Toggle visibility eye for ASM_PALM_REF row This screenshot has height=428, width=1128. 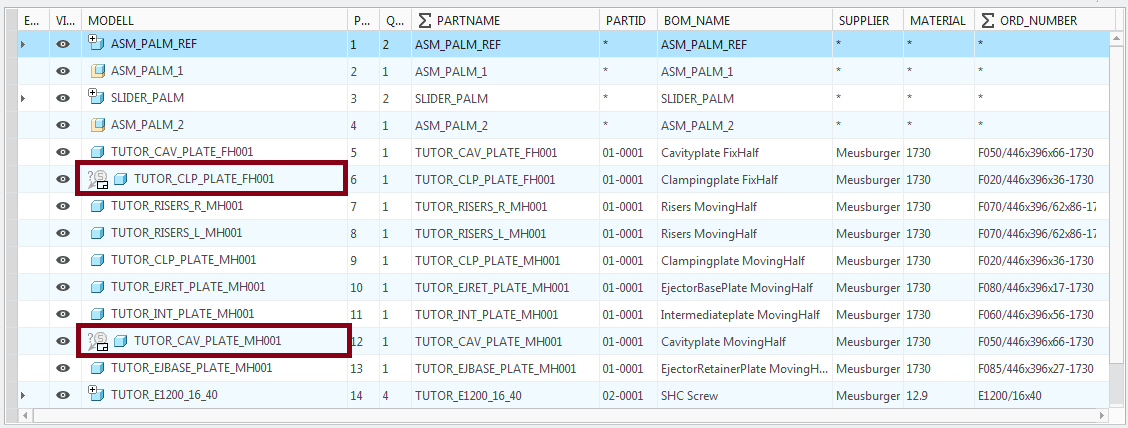(x=63, y=44)
